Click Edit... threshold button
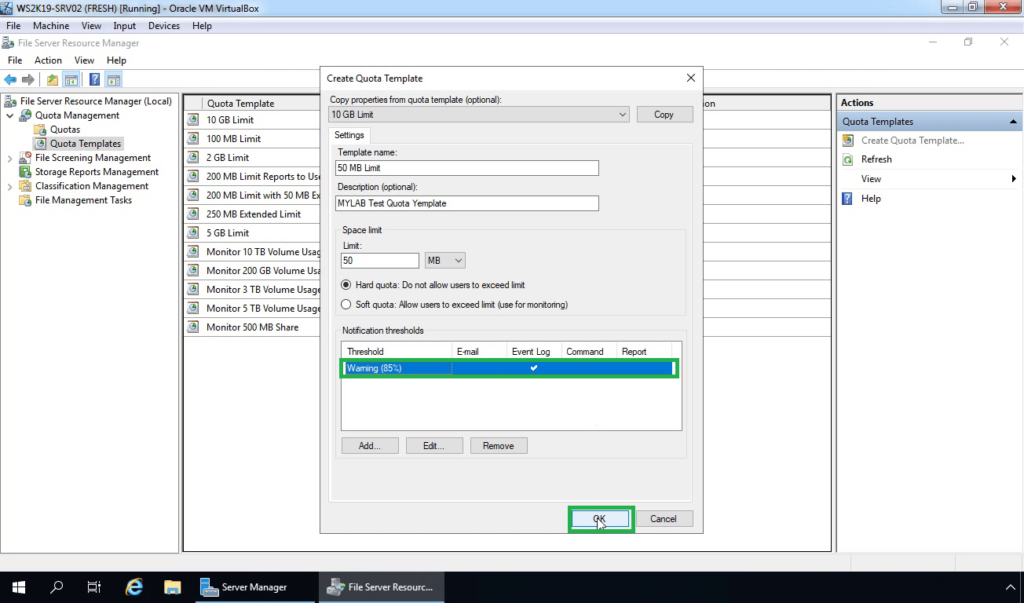1024x603 pixels. tap(434, 446)
